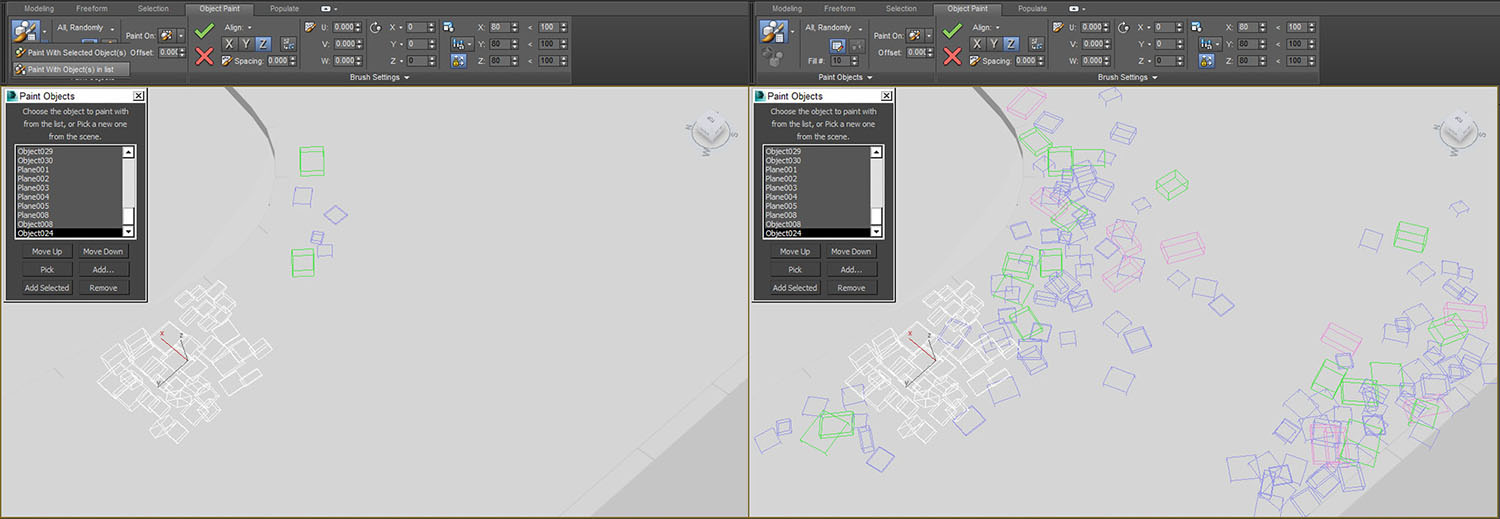
Task: Toggle the X axis button in left ribbon
Action: pyautogui.click(x=229, y=44)
